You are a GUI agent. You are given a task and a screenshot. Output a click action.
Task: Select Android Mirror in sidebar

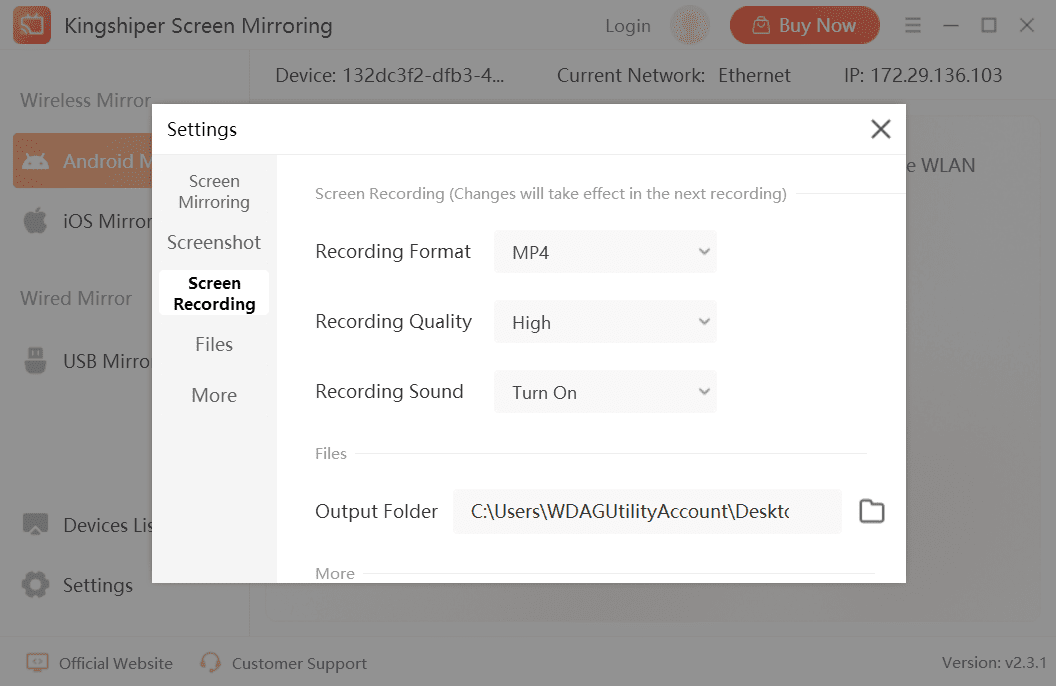coord(82,161)
